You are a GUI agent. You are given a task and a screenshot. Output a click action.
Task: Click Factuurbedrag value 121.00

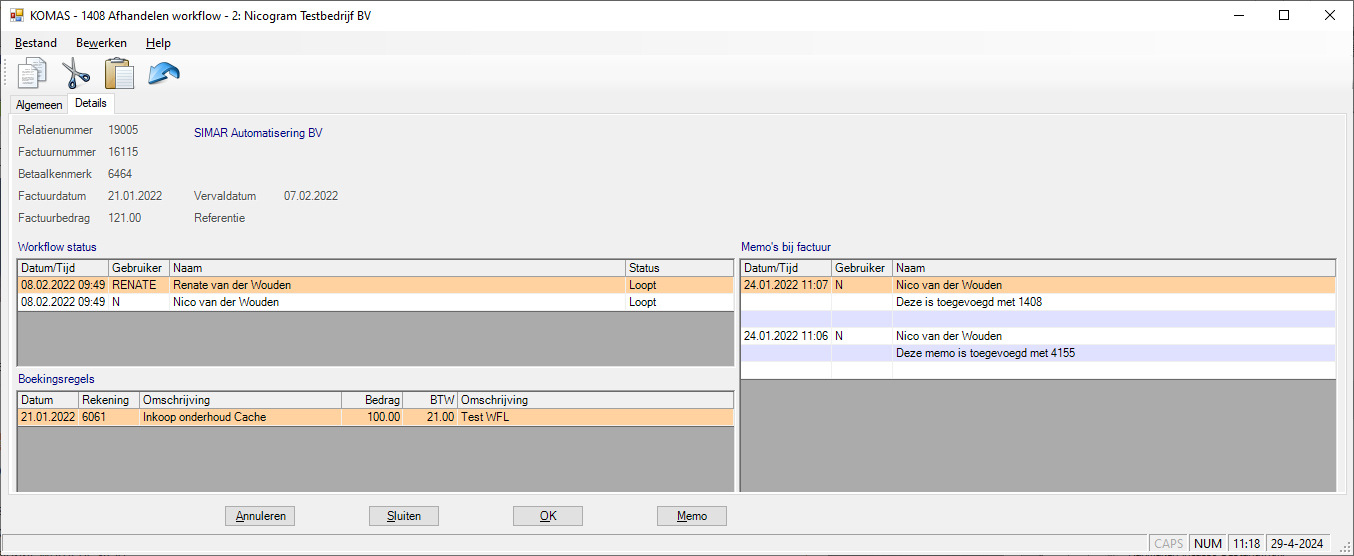124,218
